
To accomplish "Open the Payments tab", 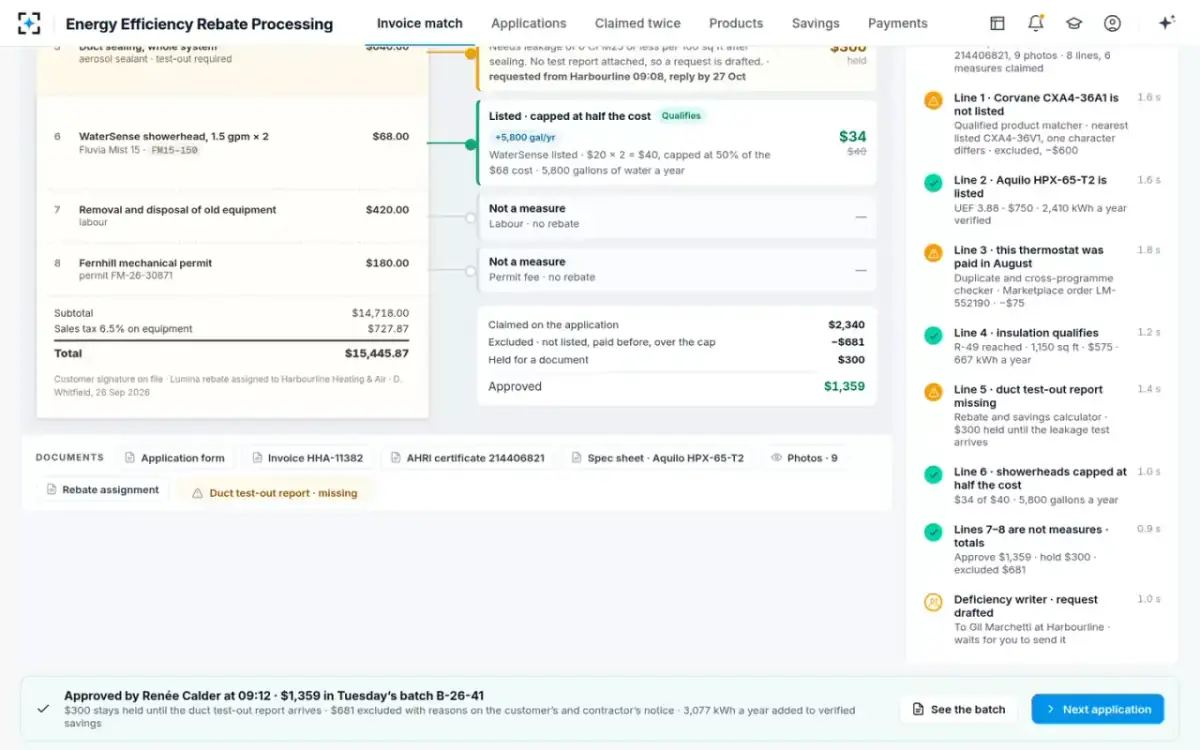I will click(897, 23).
